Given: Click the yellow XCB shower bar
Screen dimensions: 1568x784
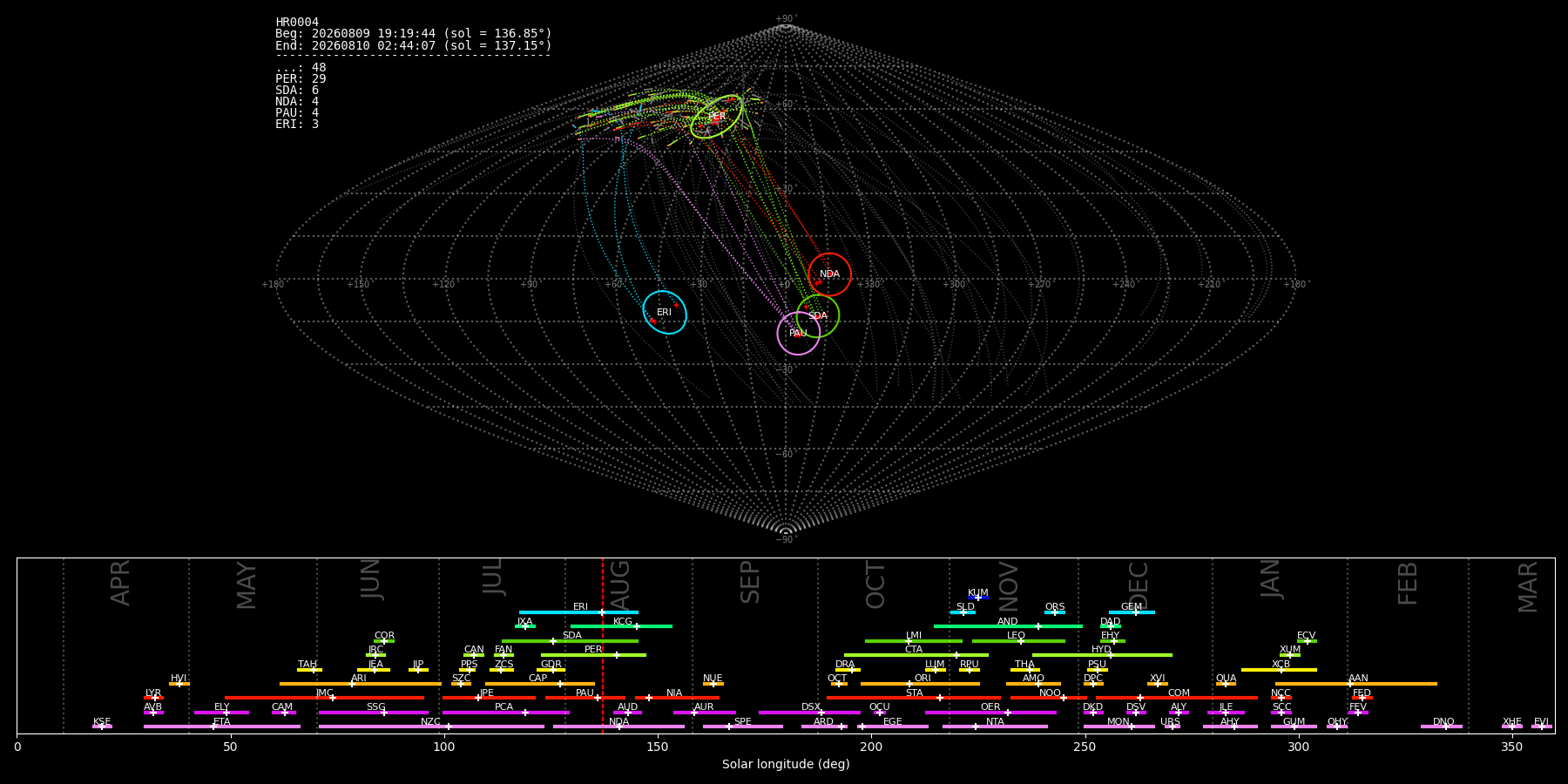Looking at the screenshot, I should (1279, 670).
